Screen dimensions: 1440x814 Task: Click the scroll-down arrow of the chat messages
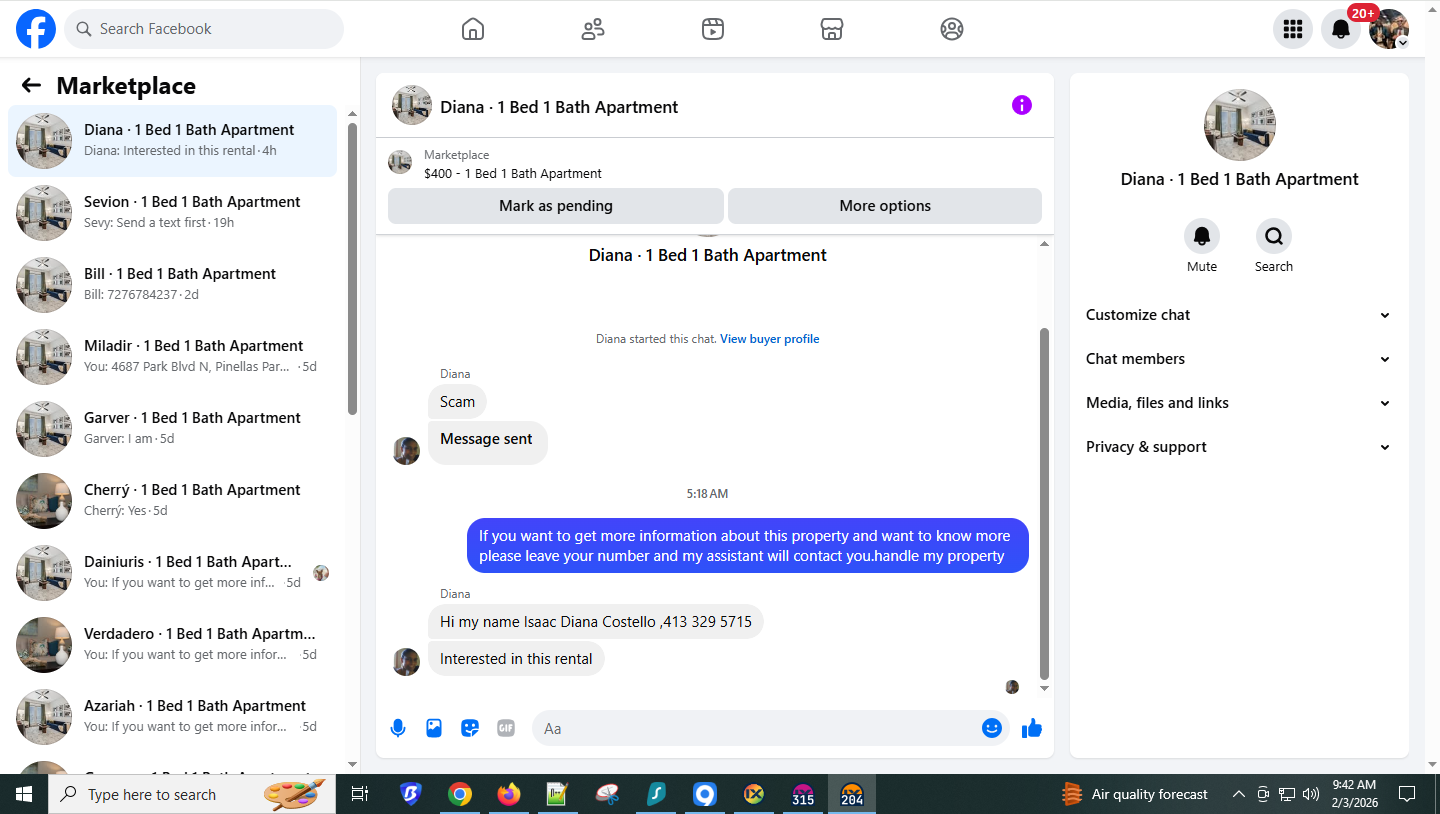[1045, 689]
